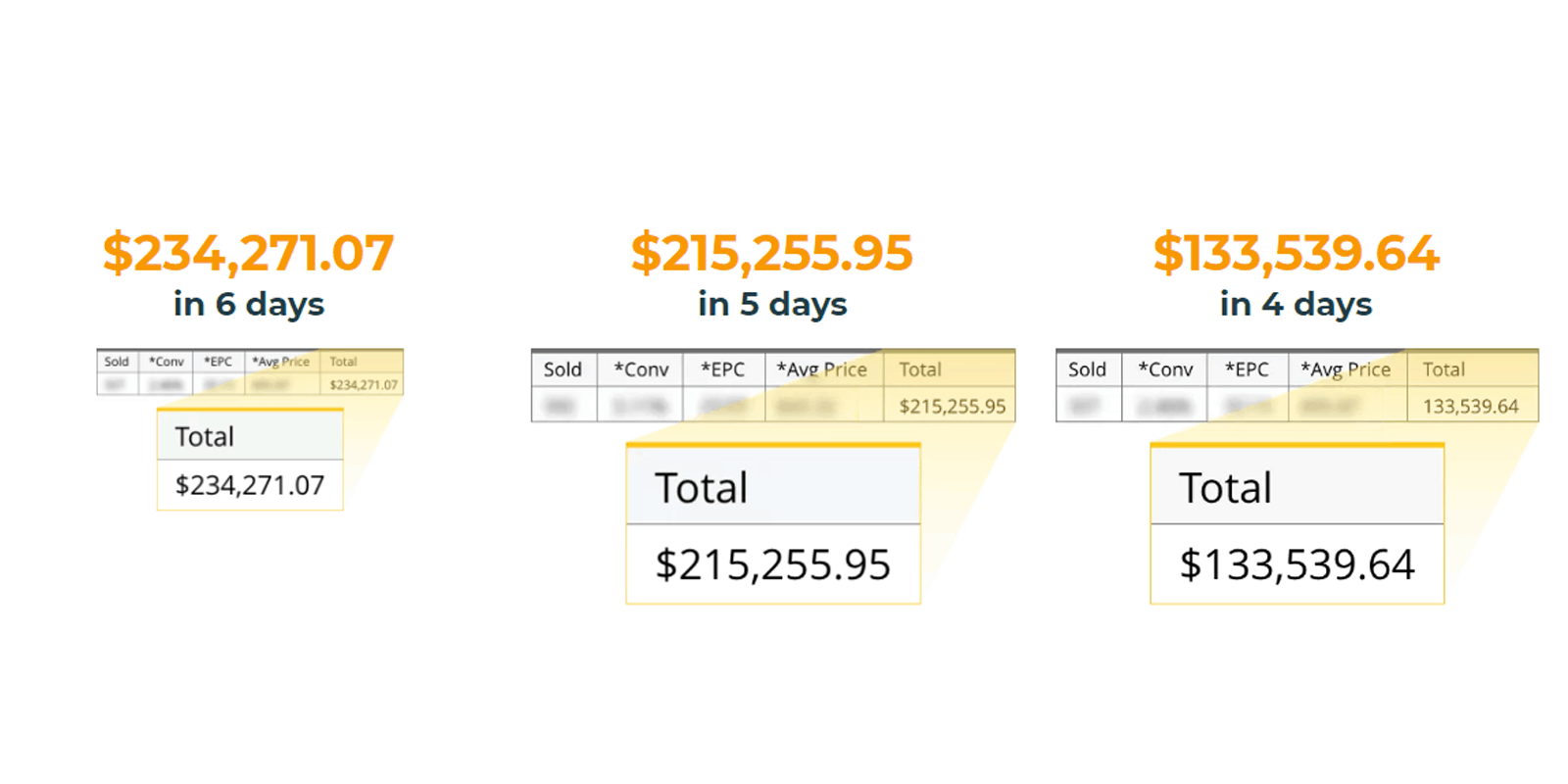Screen dimensions: 1568x784
Task: Select the 'in 6 days' text
Action: click(249, 304)
